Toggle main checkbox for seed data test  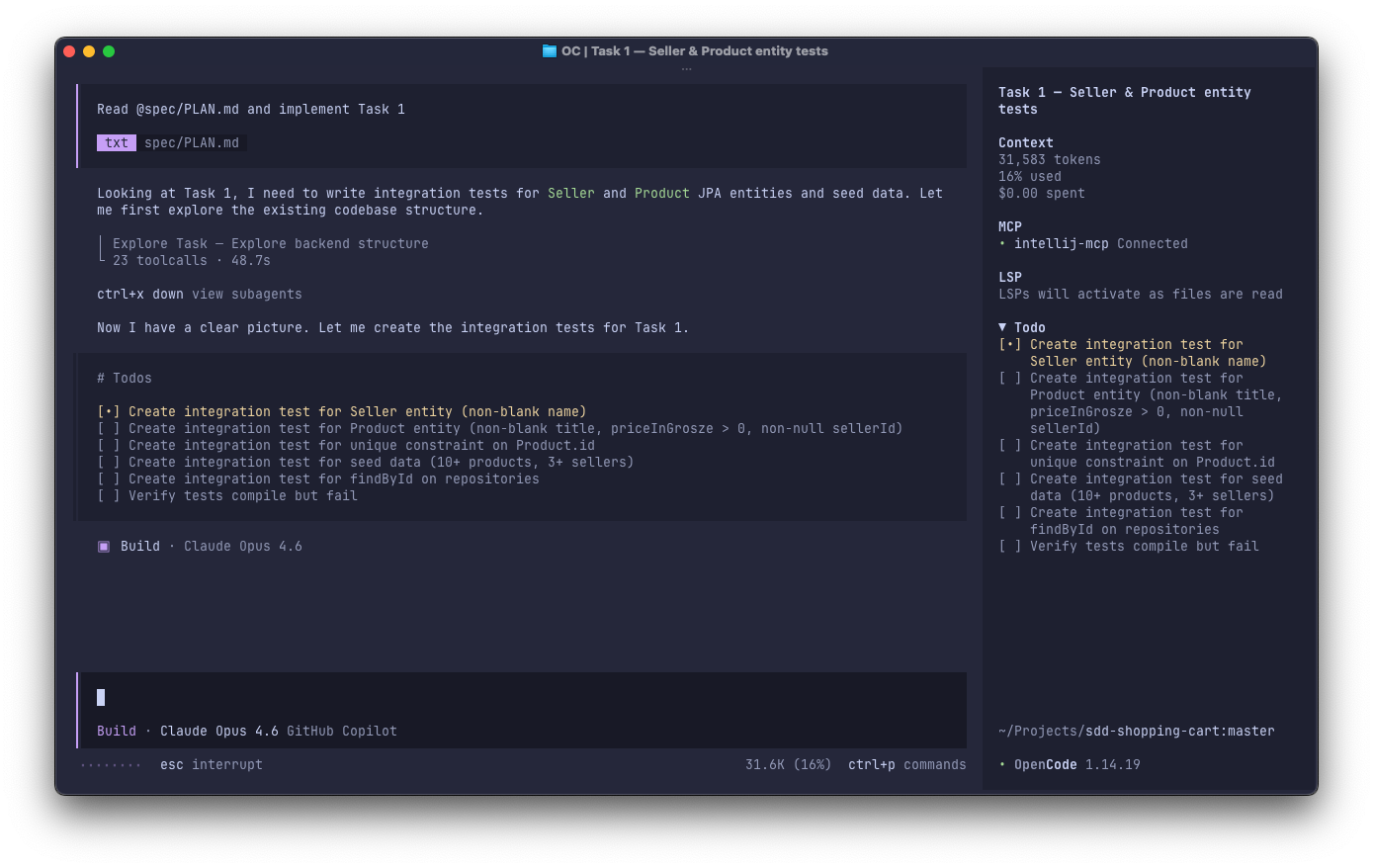point(109,462)
